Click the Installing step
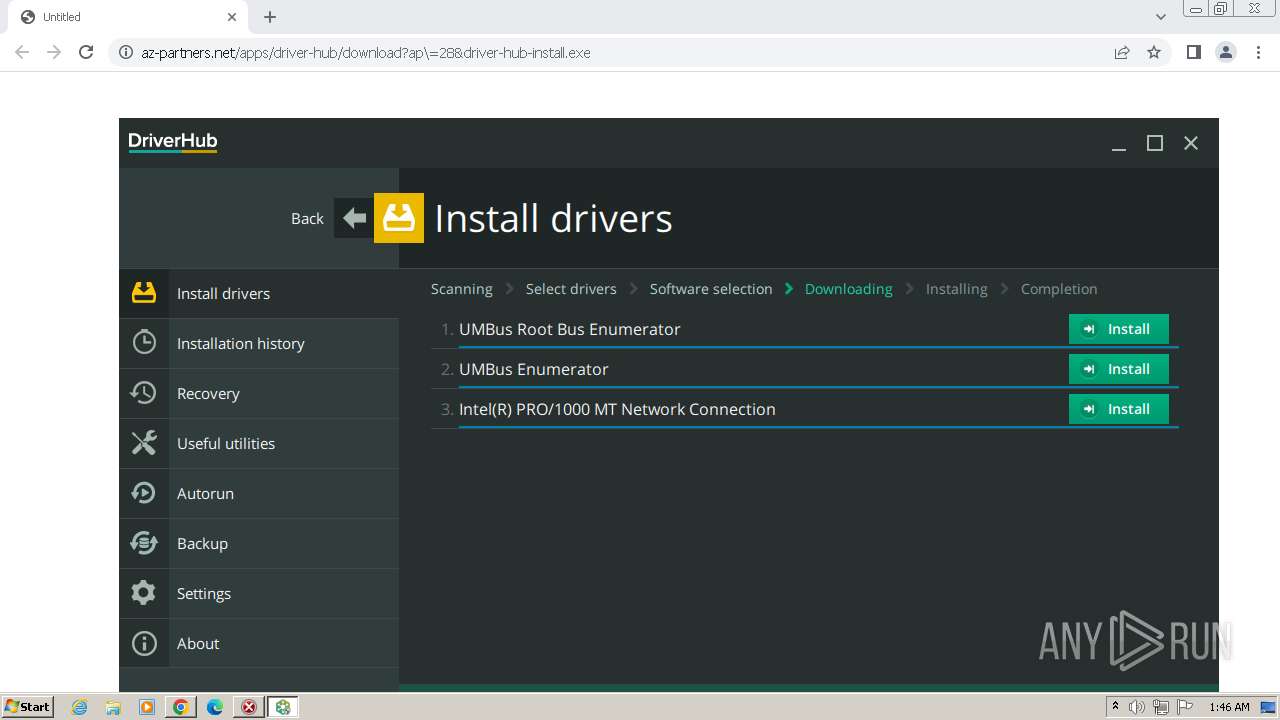 click(x=956, y=289)
